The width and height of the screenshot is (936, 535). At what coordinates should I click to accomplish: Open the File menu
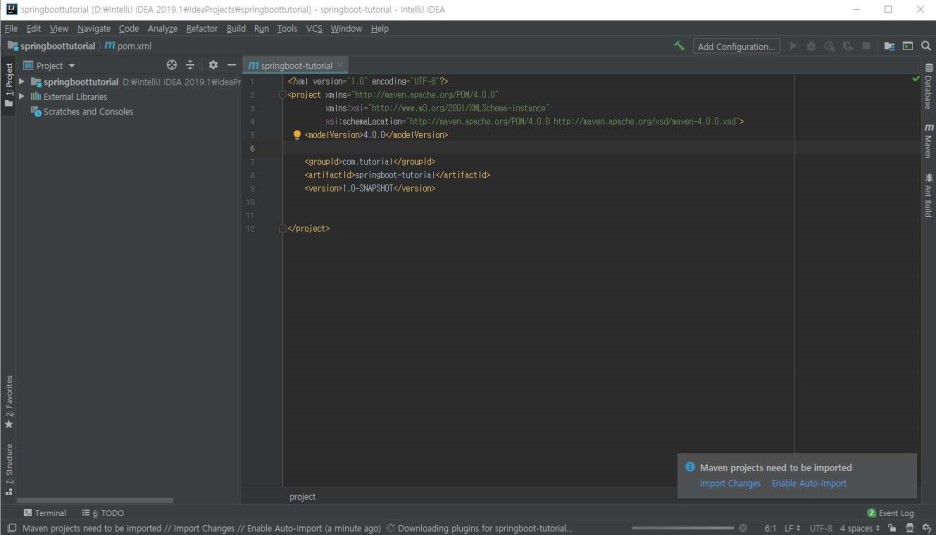[x=11, y=29]
